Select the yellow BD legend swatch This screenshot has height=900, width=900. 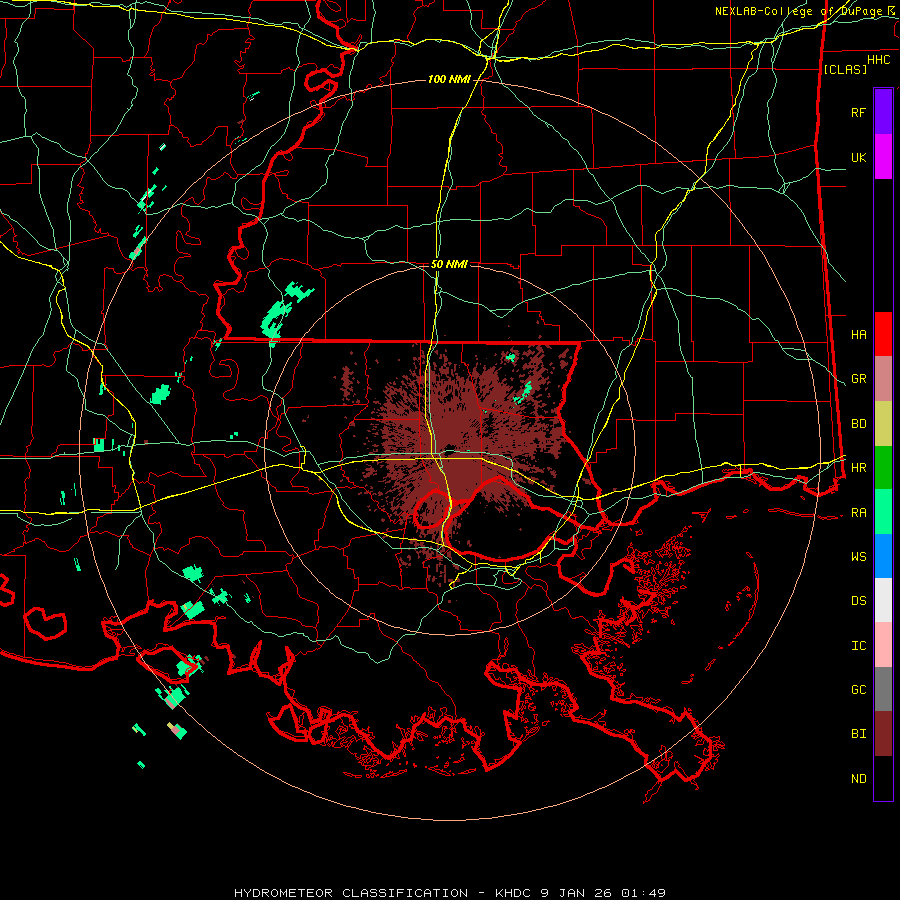pos(883,424)
